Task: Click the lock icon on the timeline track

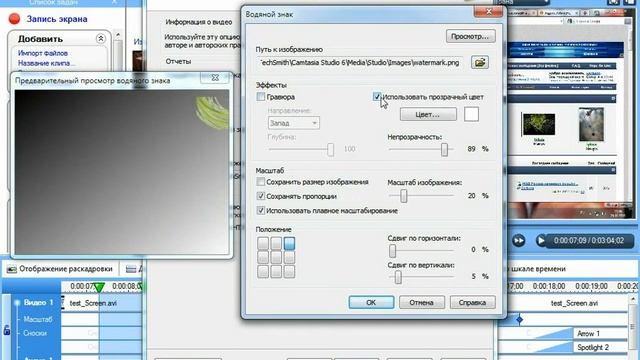Action: click(x=7, y=330)
